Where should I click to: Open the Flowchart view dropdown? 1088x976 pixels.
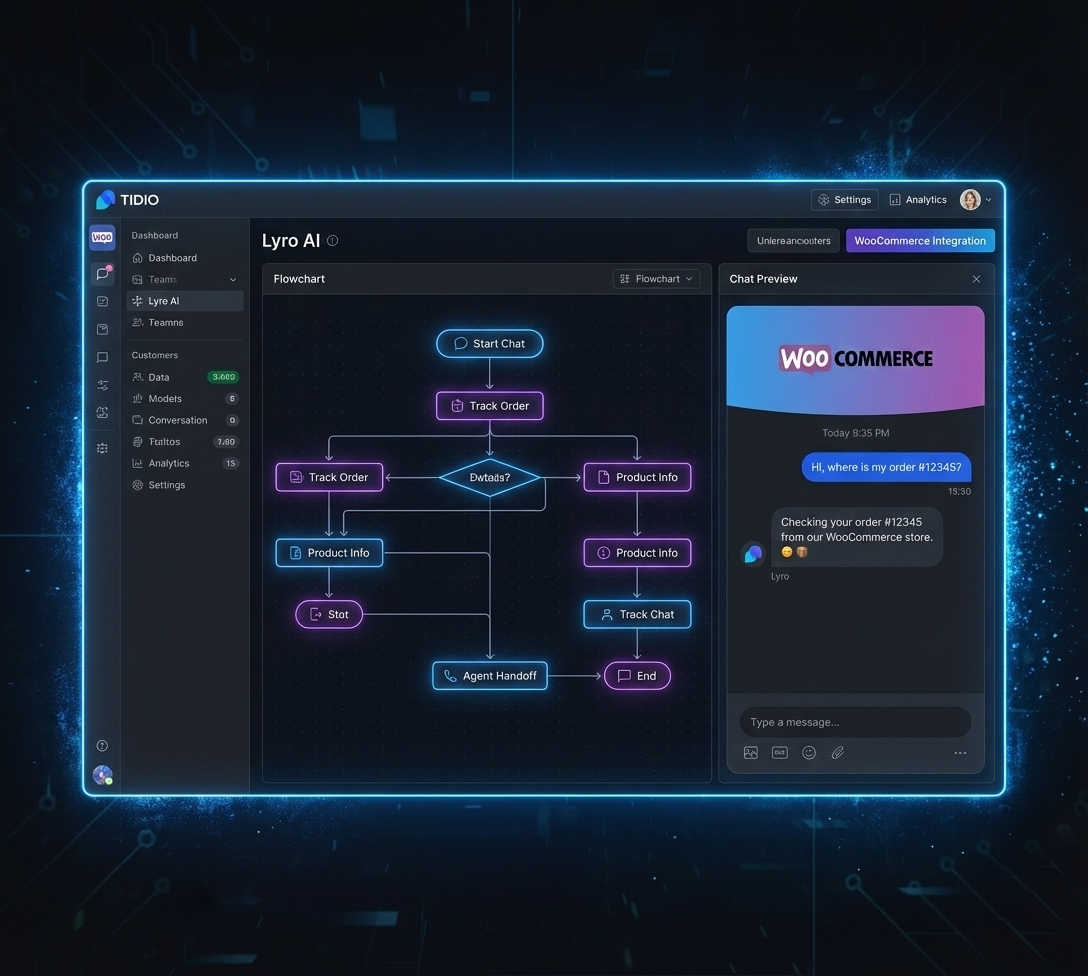click(656, 279)
